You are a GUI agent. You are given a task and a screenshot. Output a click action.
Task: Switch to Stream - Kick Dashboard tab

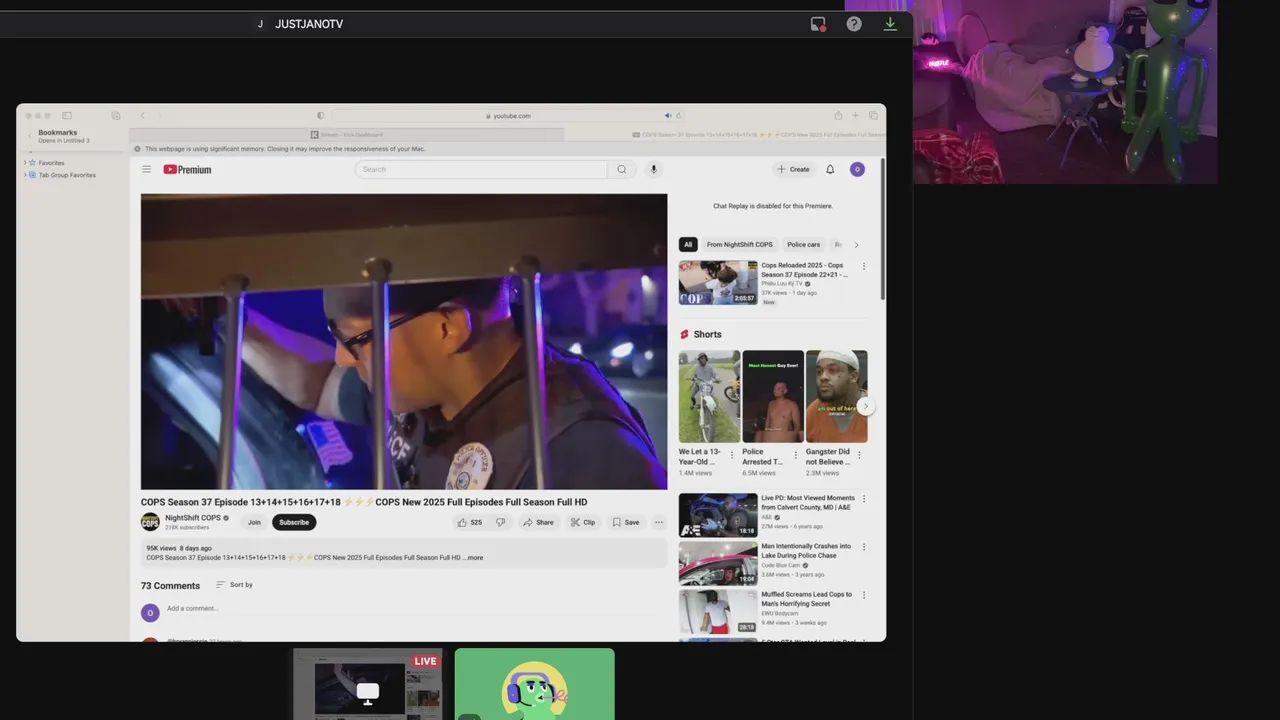pyautogui.click(x=346, y=134)
